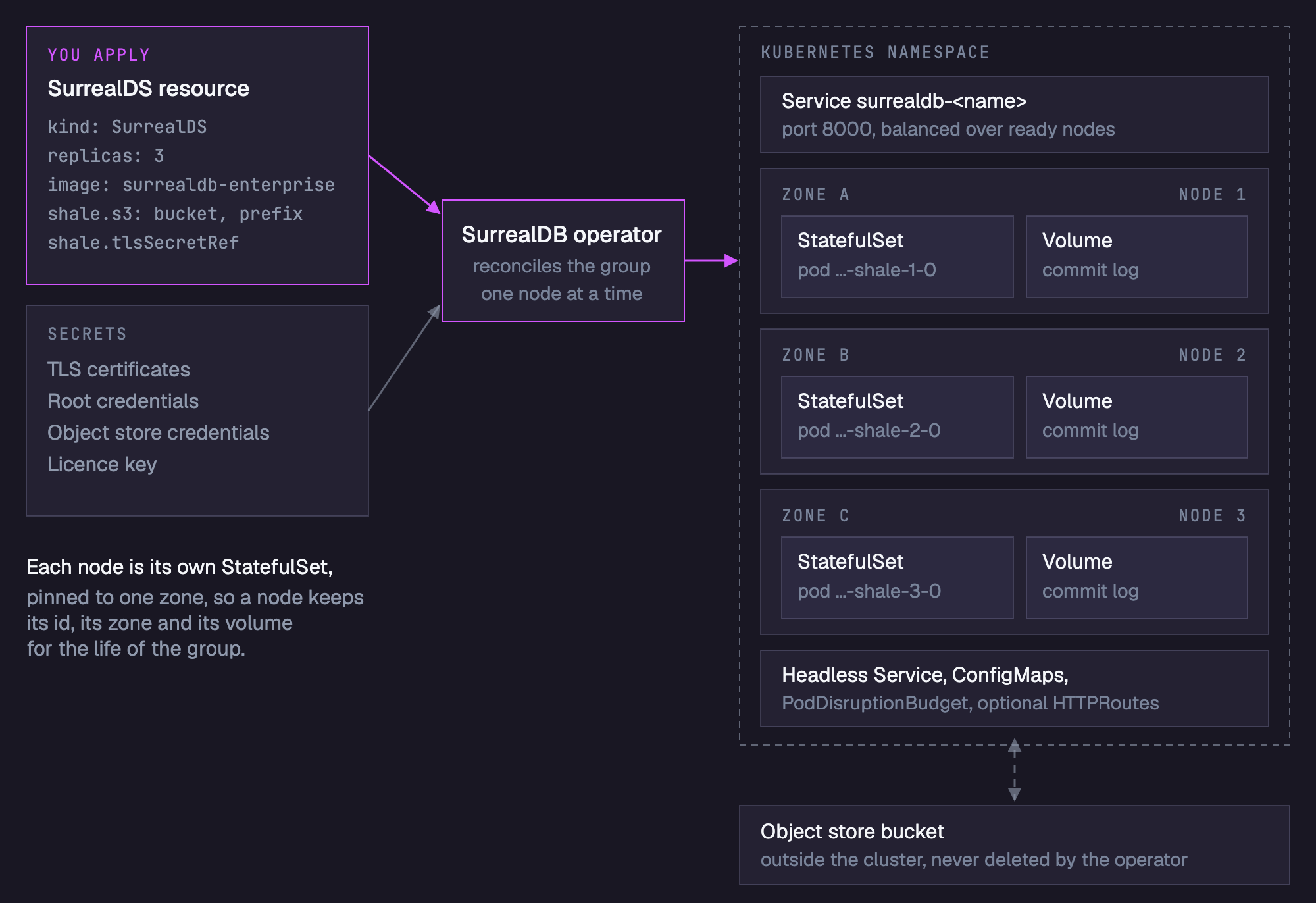The width and height of the screenshot is (1316, 903).
Task: Click the 'shale.tlsSecretRef' line
Action: (x=143, y=242)
